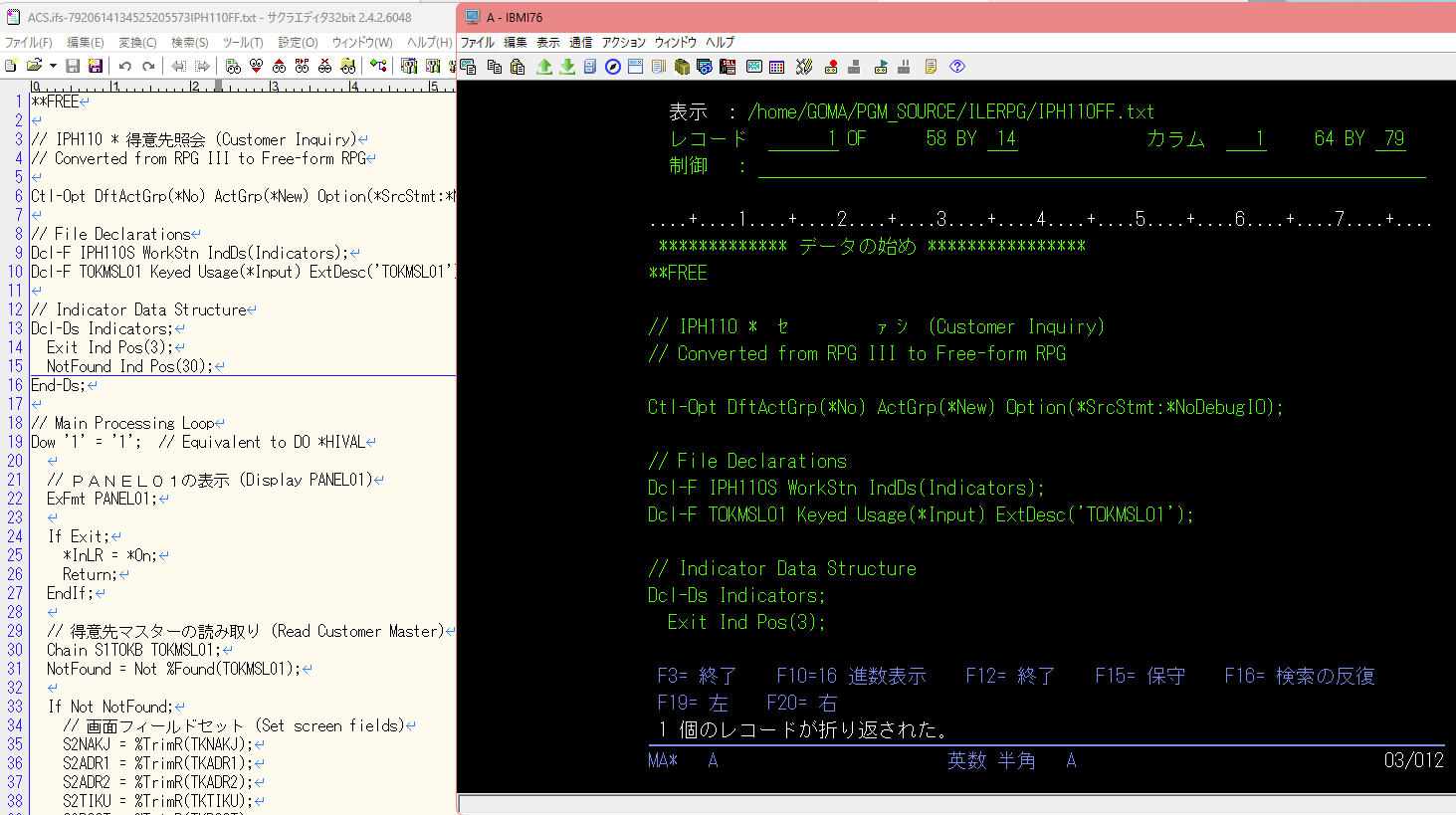Click the F20= 右 function key label

(x=802, y=703)
